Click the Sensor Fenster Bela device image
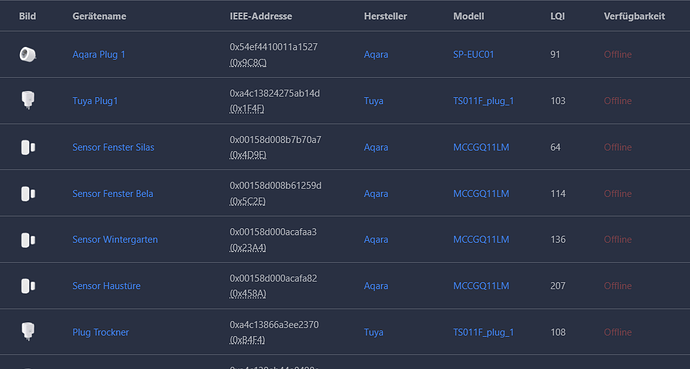The height and width of the screenshot is (369, 690). (x=28, y=194)
